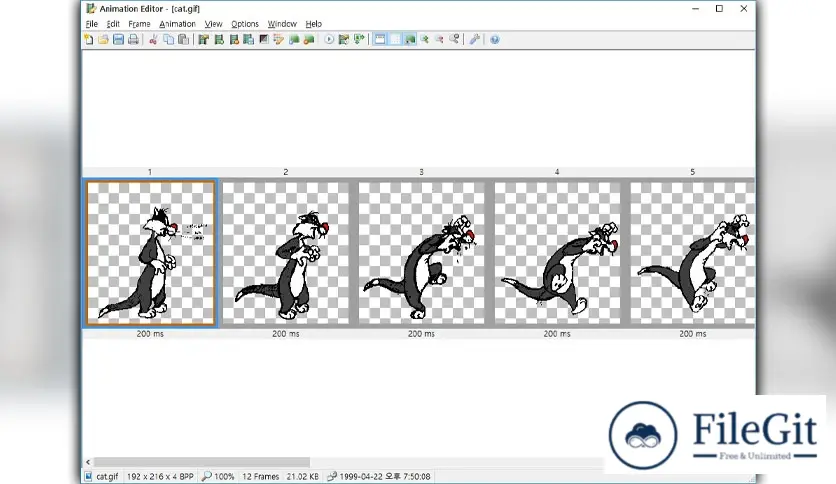
Task: Click the dark gradient image icon
Action: click(x=263, y=39)
